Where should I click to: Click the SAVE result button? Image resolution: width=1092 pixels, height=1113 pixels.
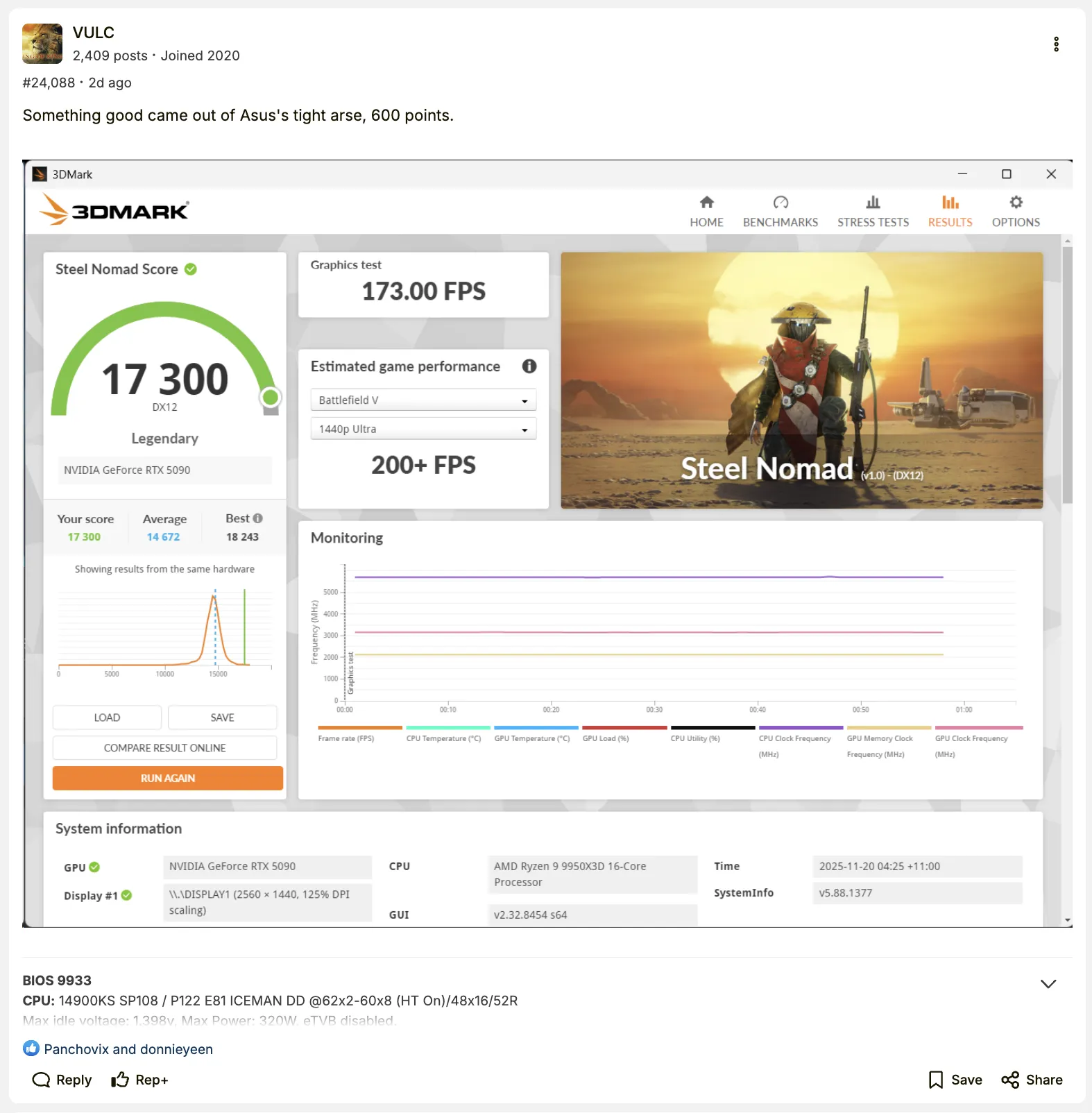[x=222, y=717]
